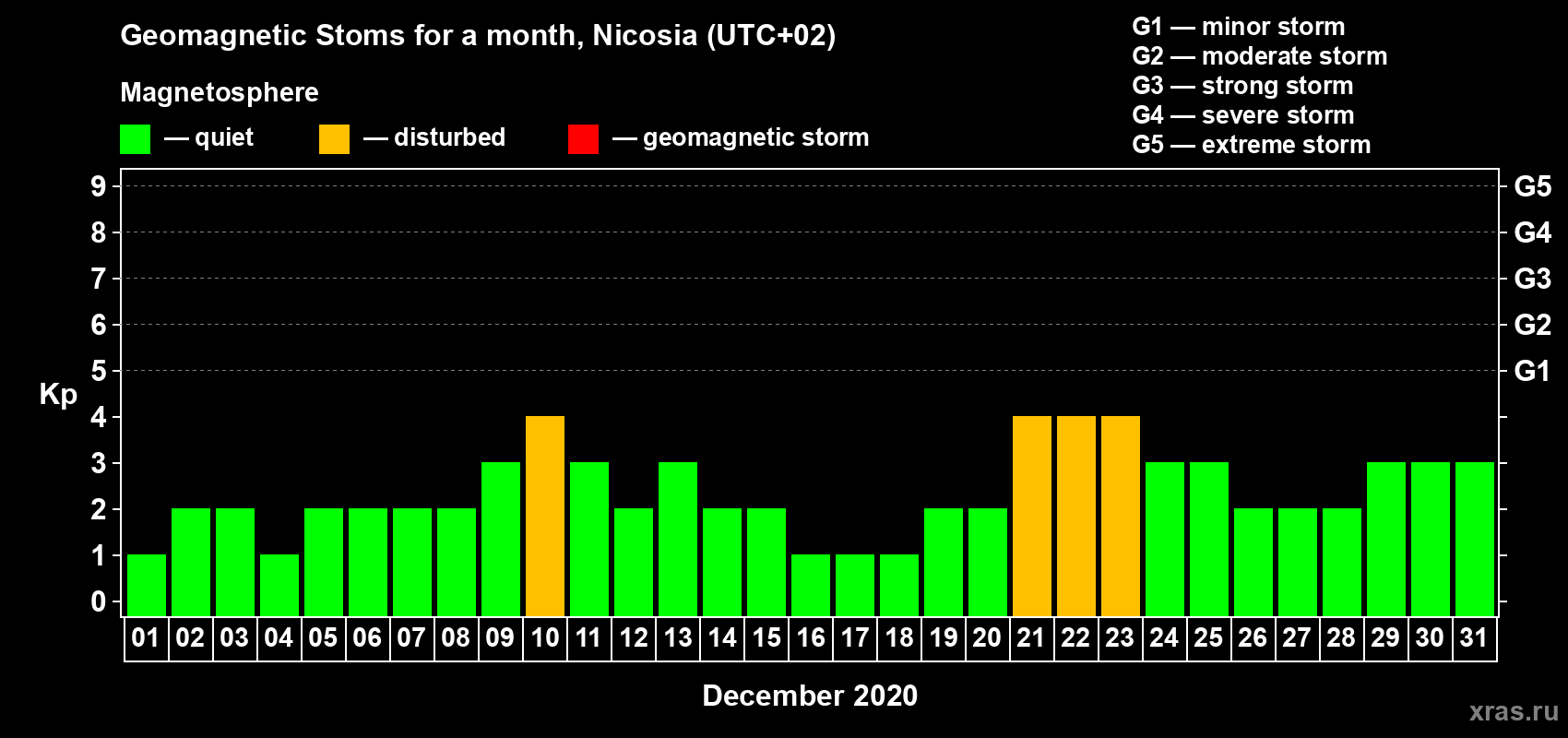Screen dimensions: 1568x738
Task: Click the G3 right-axis label
Action: pyautogui.click(x=1533, y=279)
